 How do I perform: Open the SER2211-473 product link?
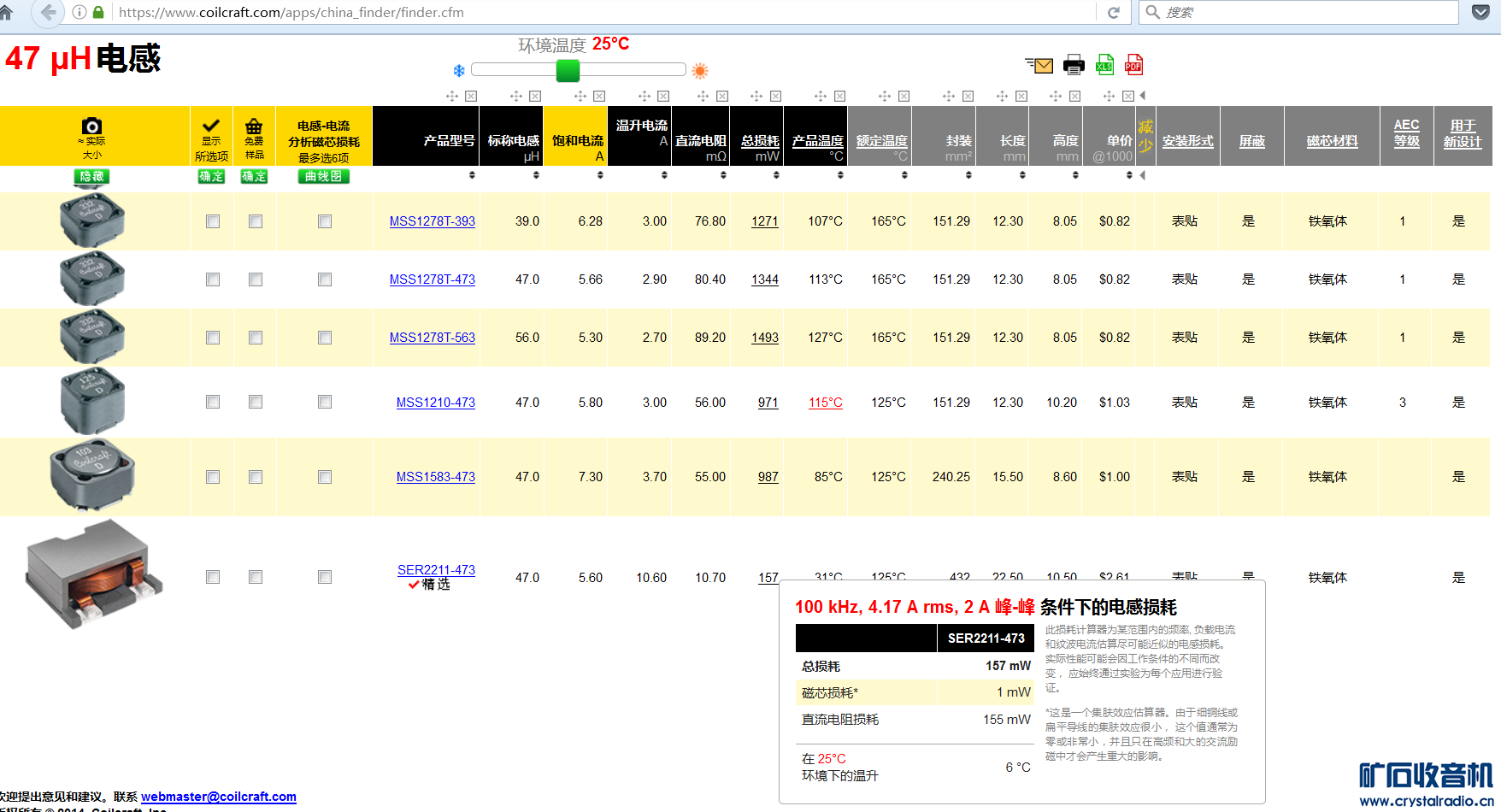coord(436,570)
